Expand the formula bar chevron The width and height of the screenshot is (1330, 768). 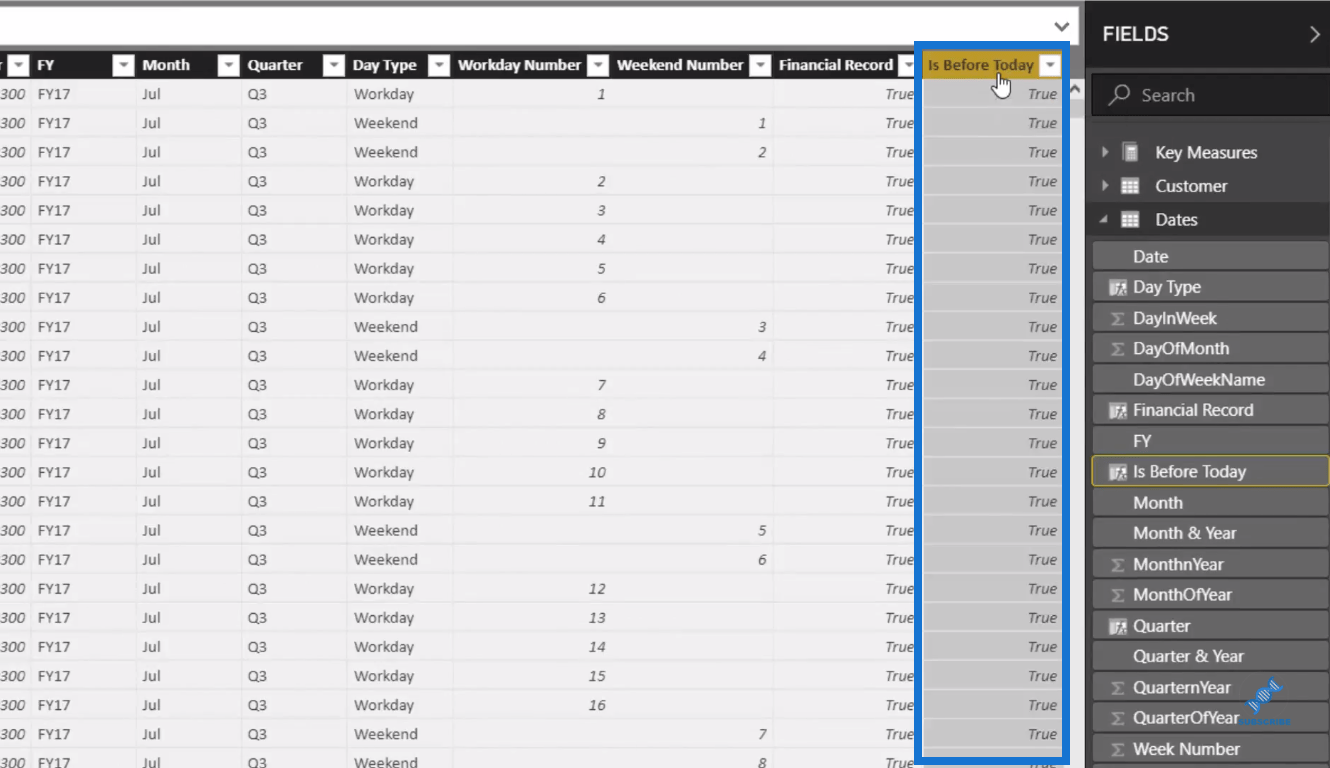(1061, 27)
